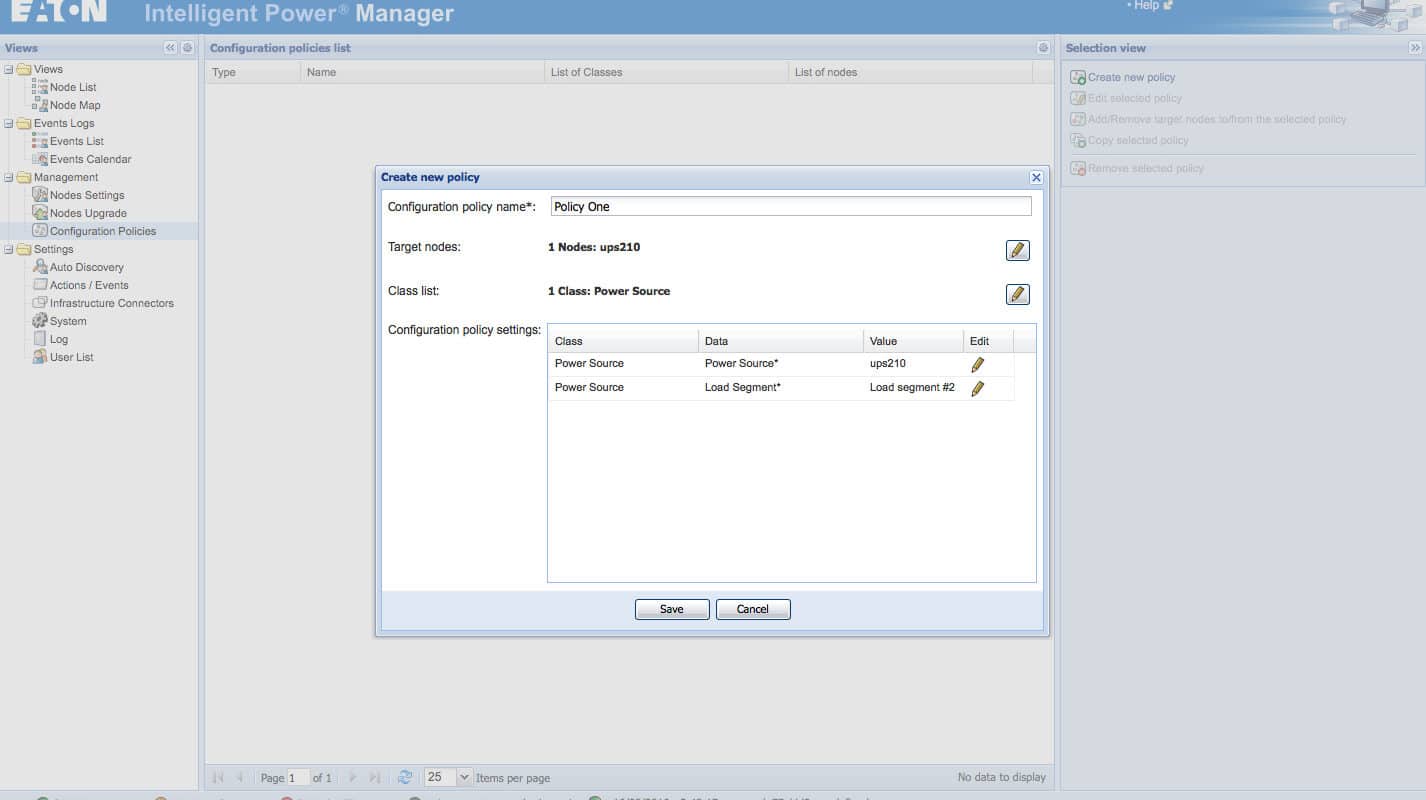Click the page number field
Image resolution: width=1426 pixels, height=800 pixels.
[x=298, y=777]
